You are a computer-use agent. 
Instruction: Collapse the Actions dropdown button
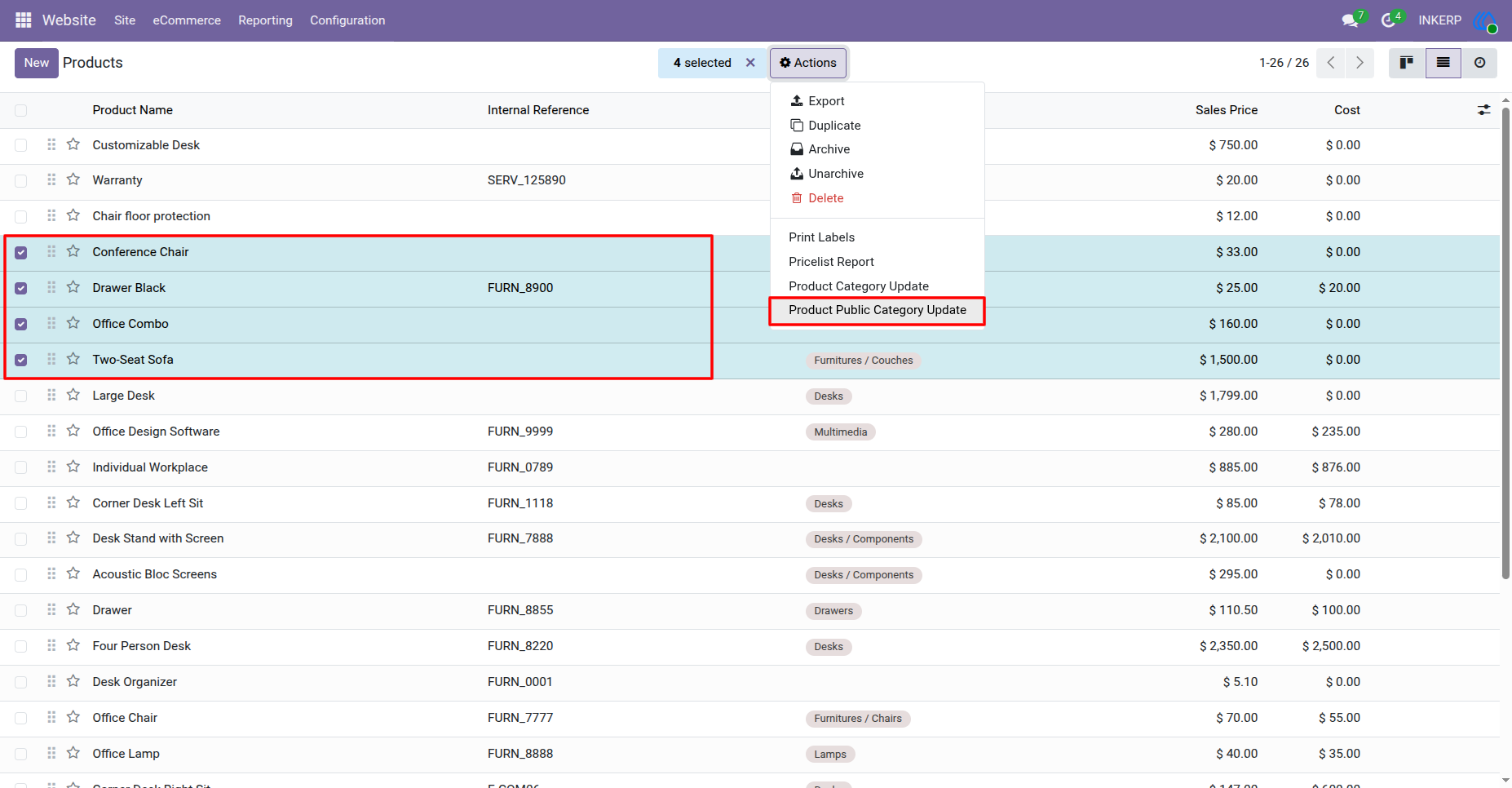808,63
